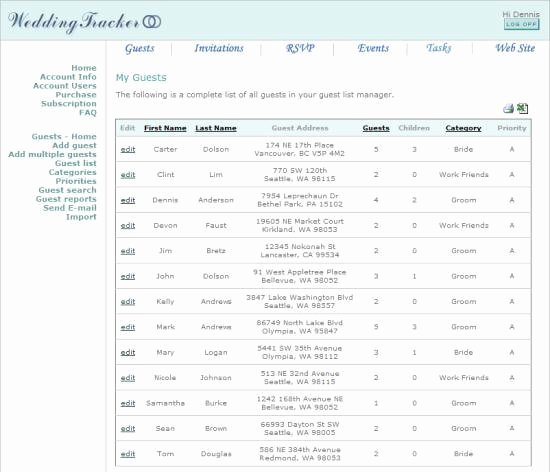Click the '91 West Appletree Place' address
Screen dimensions: 550x472
point(300,272)
